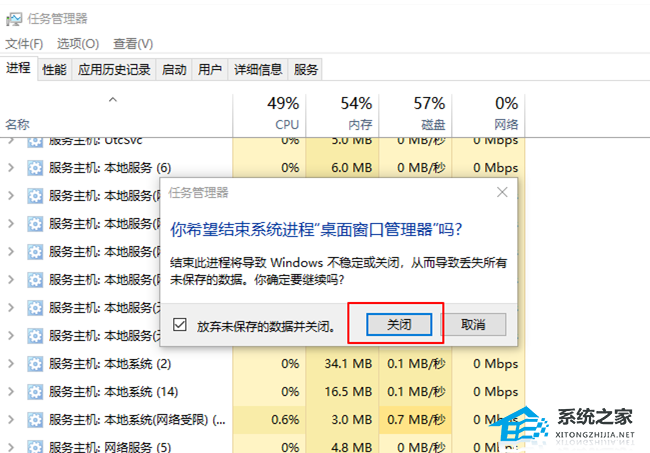Click the gear icon for 服务主机: 本地服务 (6)
The width and height of the screenshot is (650, 453).
pyautogui.click(x=35, y=167)
